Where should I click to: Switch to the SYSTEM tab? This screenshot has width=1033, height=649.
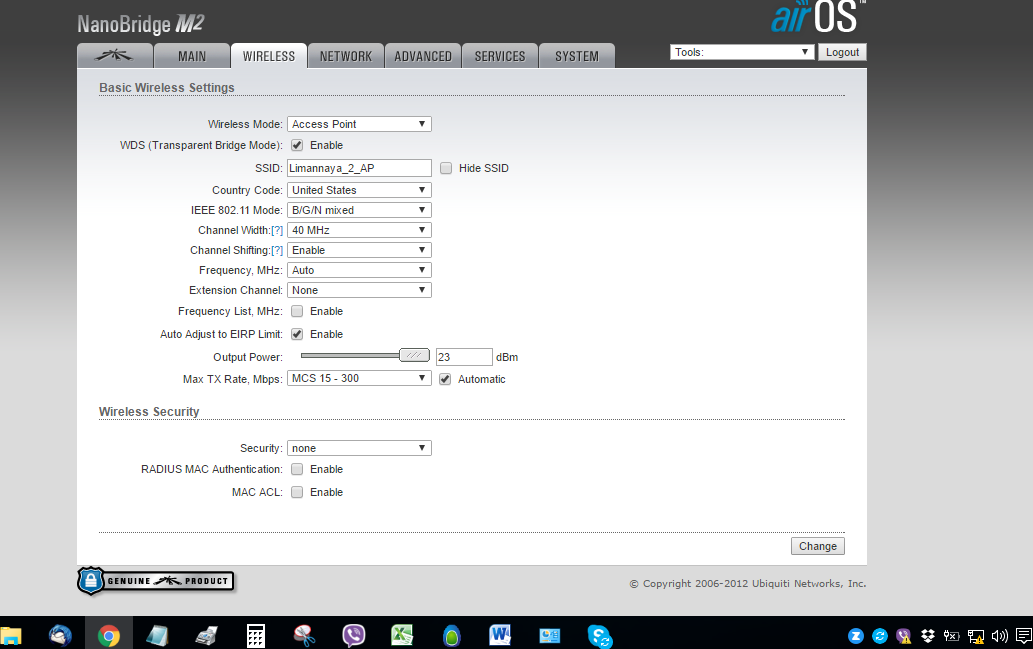(x=577, y=56)
